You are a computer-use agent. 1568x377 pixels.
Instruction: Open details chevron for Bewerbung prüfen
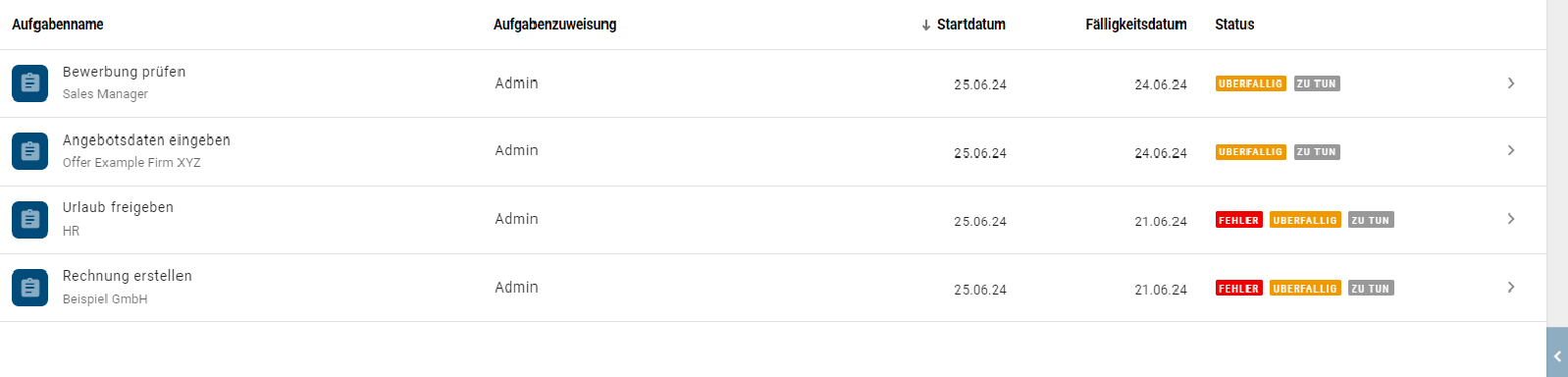pyautogui.click(x=1511, y=83)
